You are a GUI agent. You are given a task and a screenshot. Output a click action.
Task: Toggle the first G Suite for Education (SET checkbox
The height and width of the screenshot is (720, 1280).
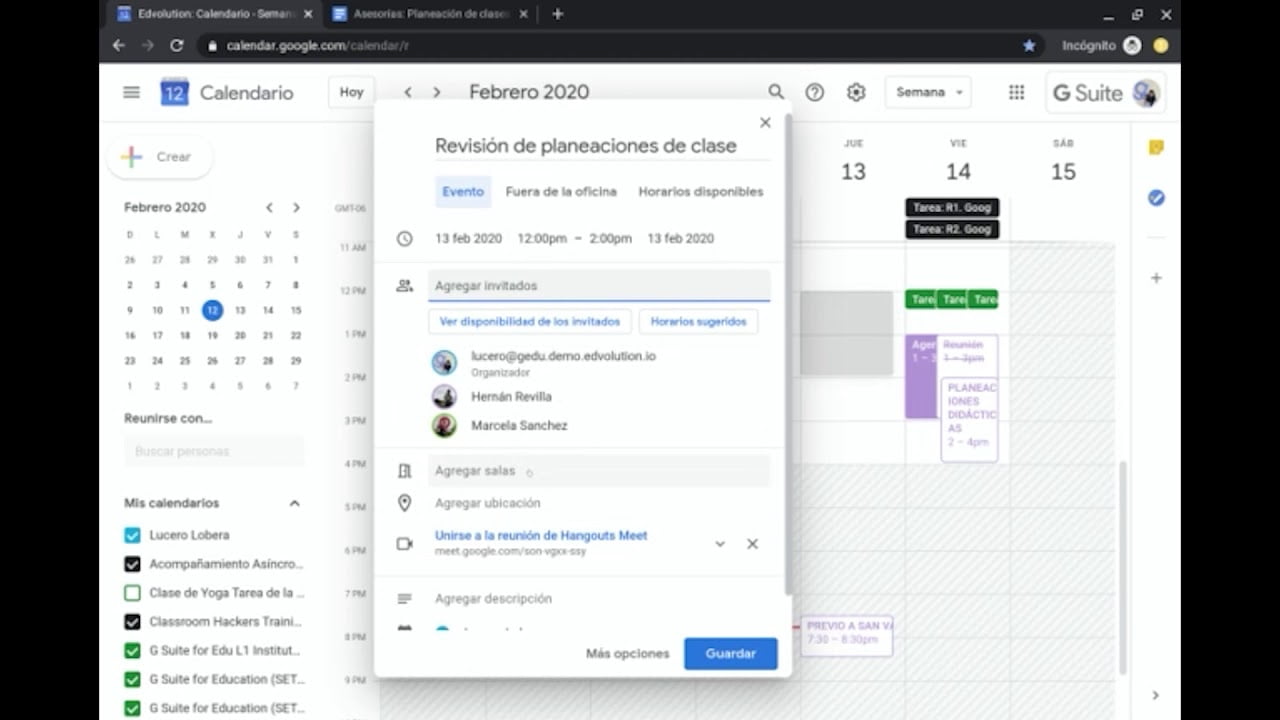tap(132, 679)
